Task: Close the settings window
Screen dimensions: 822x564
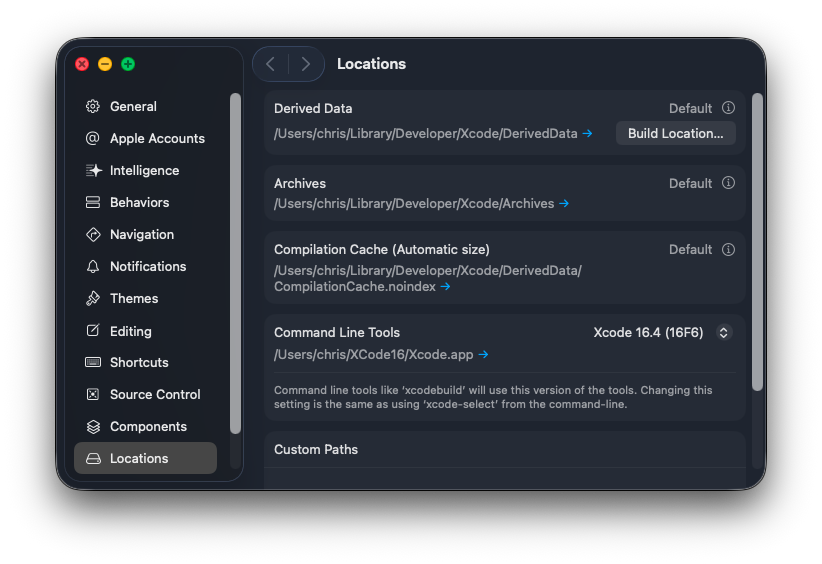Action: click(x=82, y=64)
